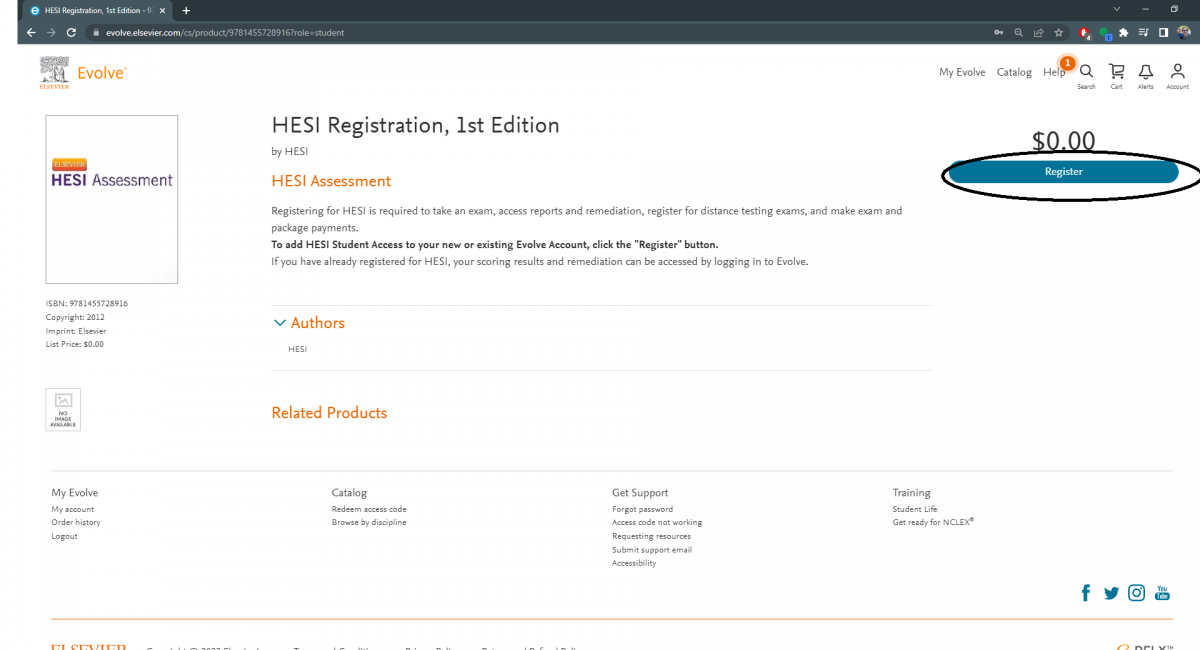Click the orange HESI Assessment heading
Viewport: 1200px width, 650px height.
coord(331,181)
